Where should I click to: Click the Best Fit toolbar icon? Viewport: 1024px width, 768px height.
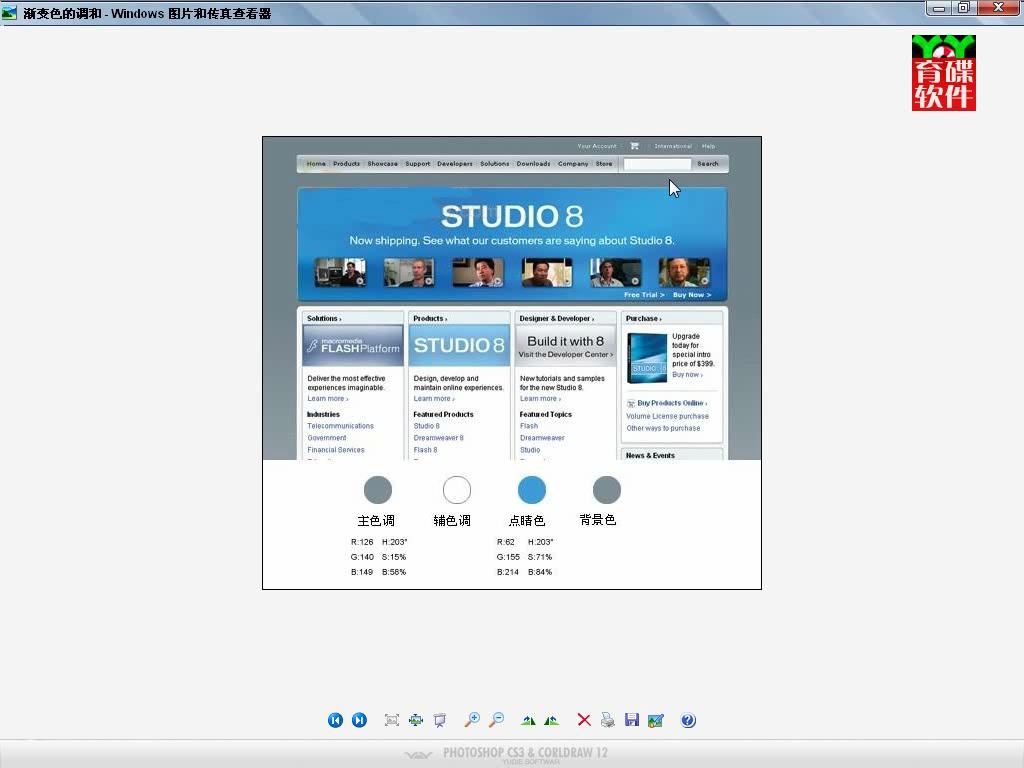392,720
